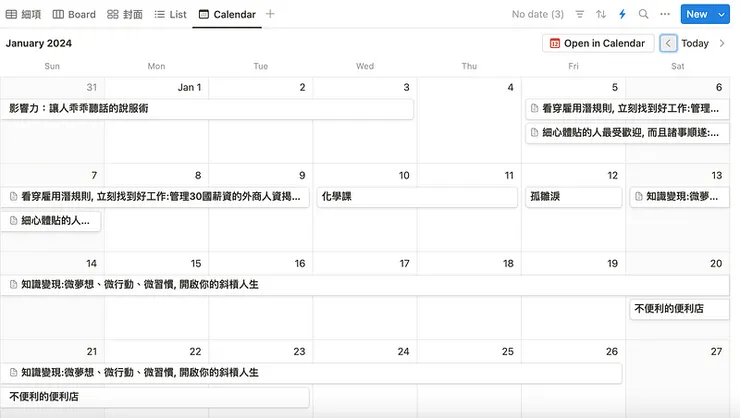This screenshot has width=740, height=418.
Task: Go to next month chevron
Action: [x=722, y=43]
